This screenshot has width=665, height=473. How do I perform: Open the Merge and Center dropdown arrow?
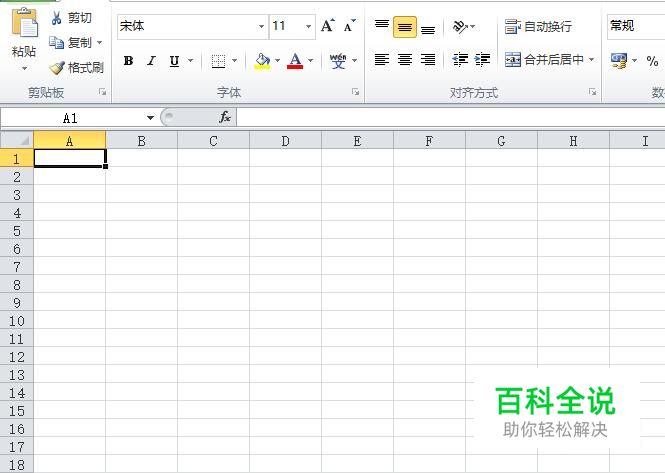click(x=592, y=60)
